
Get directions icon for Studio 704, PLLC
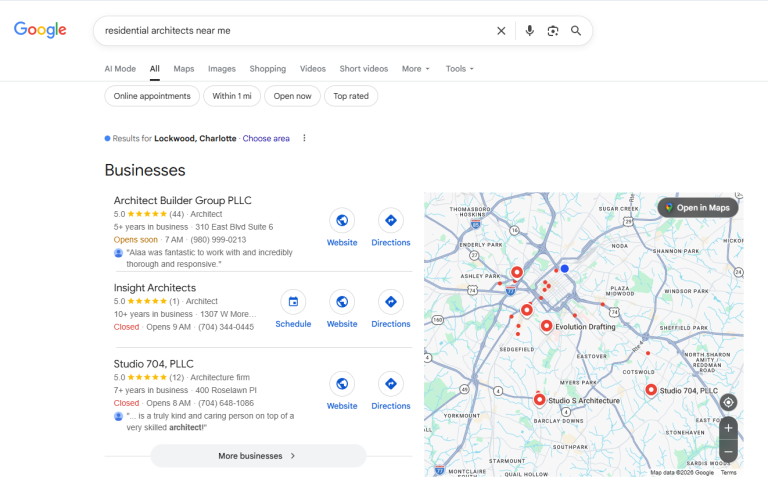[391, 384]
